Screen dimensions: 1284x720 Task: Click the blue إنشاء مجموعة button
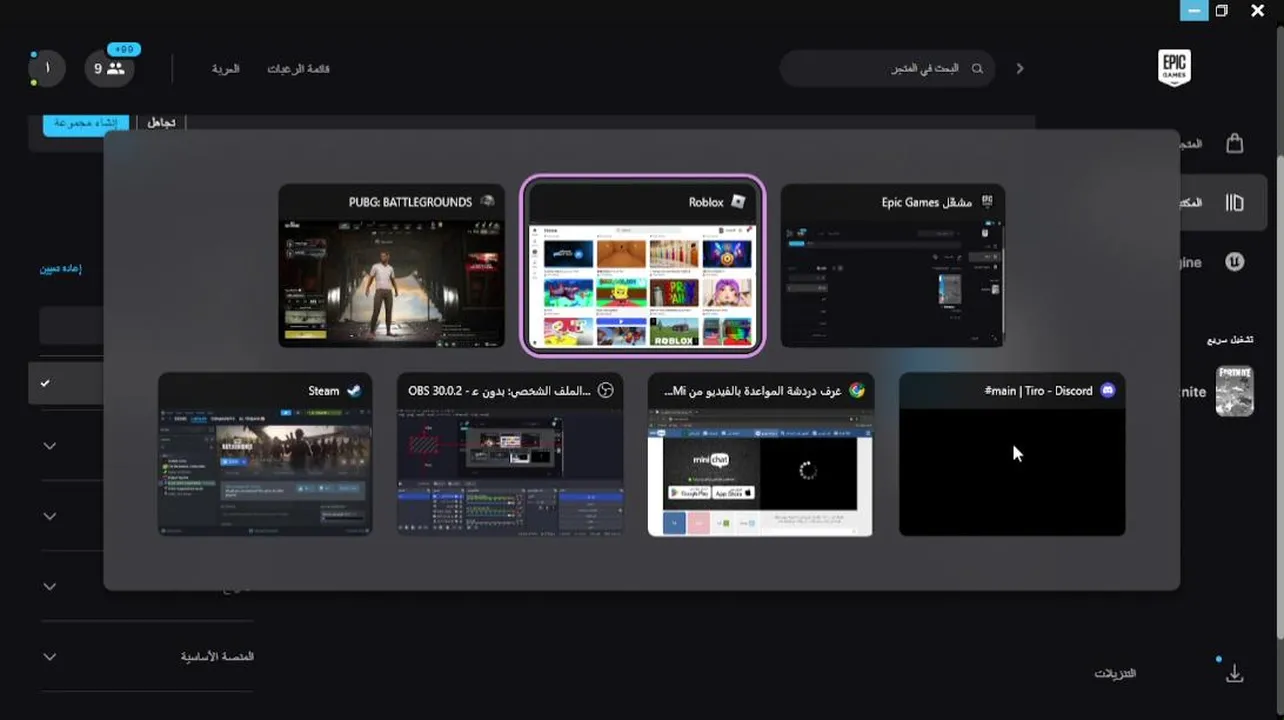[86, 123]
